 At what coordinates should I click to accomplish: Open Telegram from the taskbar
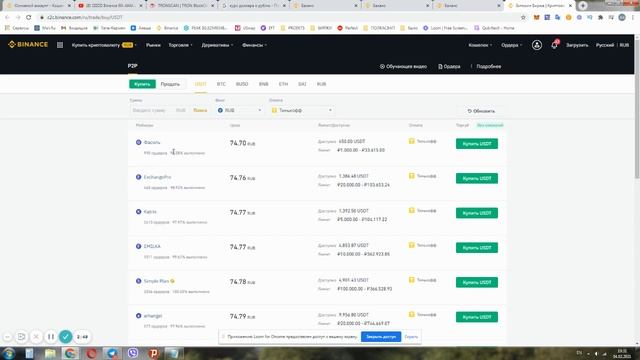coord(112,353)
